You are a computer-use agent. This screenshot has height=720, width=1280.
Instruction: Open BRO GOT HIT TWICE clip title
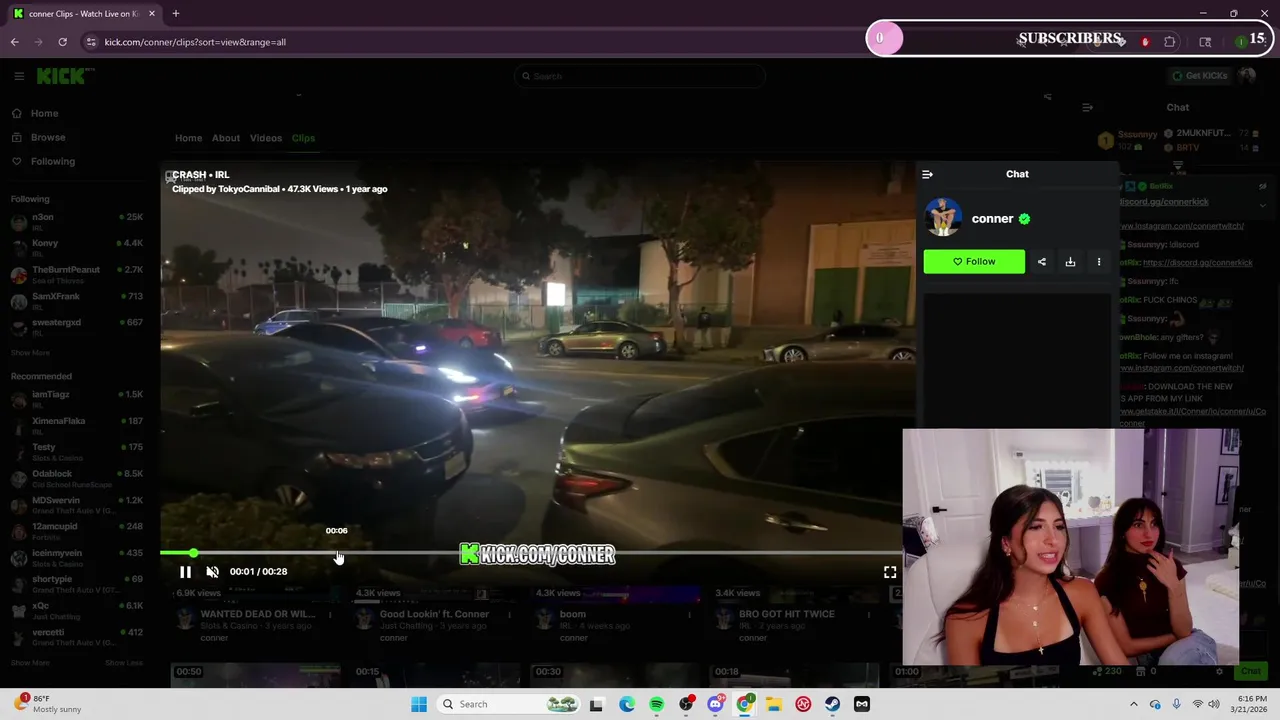[786, 614]
